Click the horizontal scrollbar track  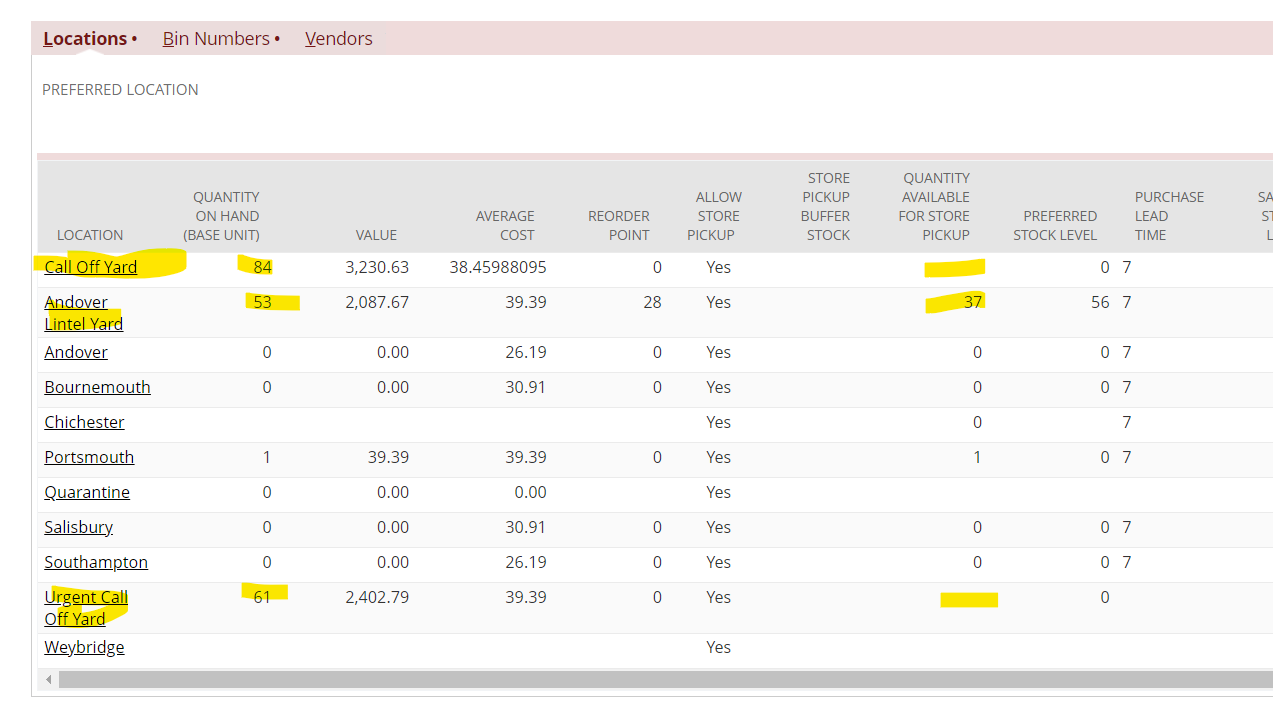[x=665, y=680]
